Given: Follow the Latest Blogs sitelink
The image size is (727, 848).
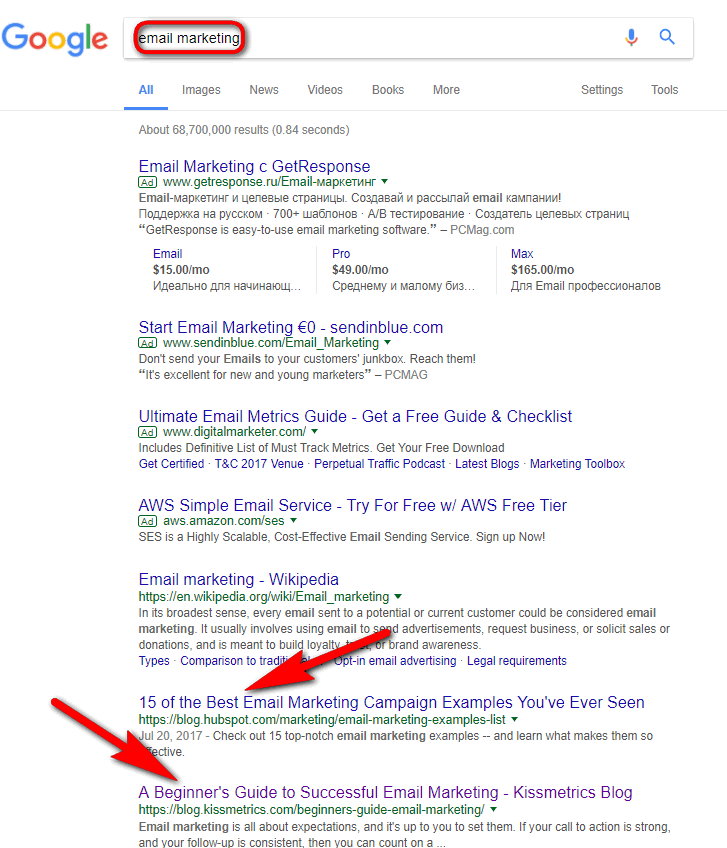Looking at the screenshot, I should click(487, 464).
